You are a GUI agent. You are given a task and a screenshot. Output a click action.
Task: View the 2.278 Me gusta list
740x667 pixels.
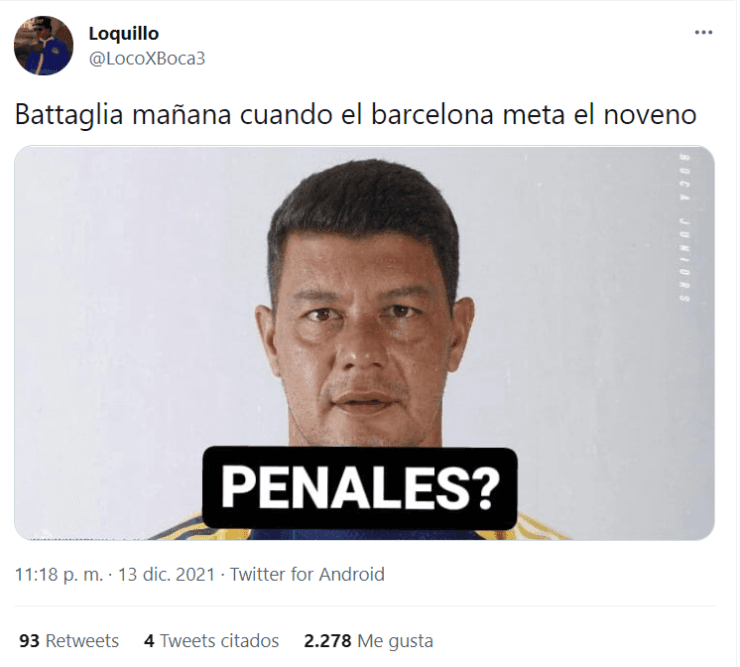pyautogui.click(x=368, y=641)
